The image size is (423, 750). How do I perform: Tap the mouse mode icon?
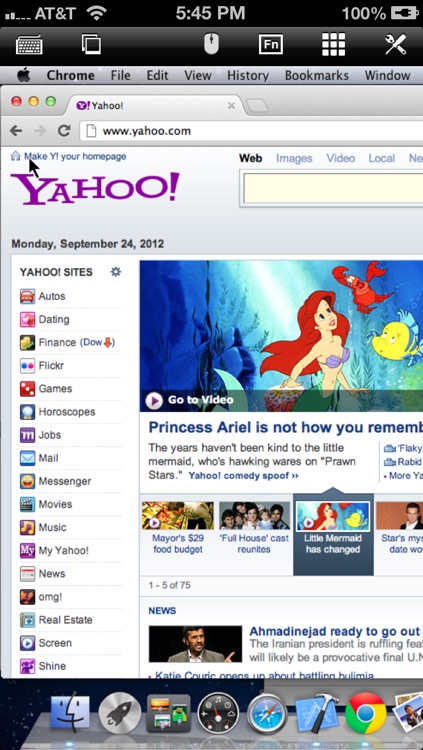point(211,44)
